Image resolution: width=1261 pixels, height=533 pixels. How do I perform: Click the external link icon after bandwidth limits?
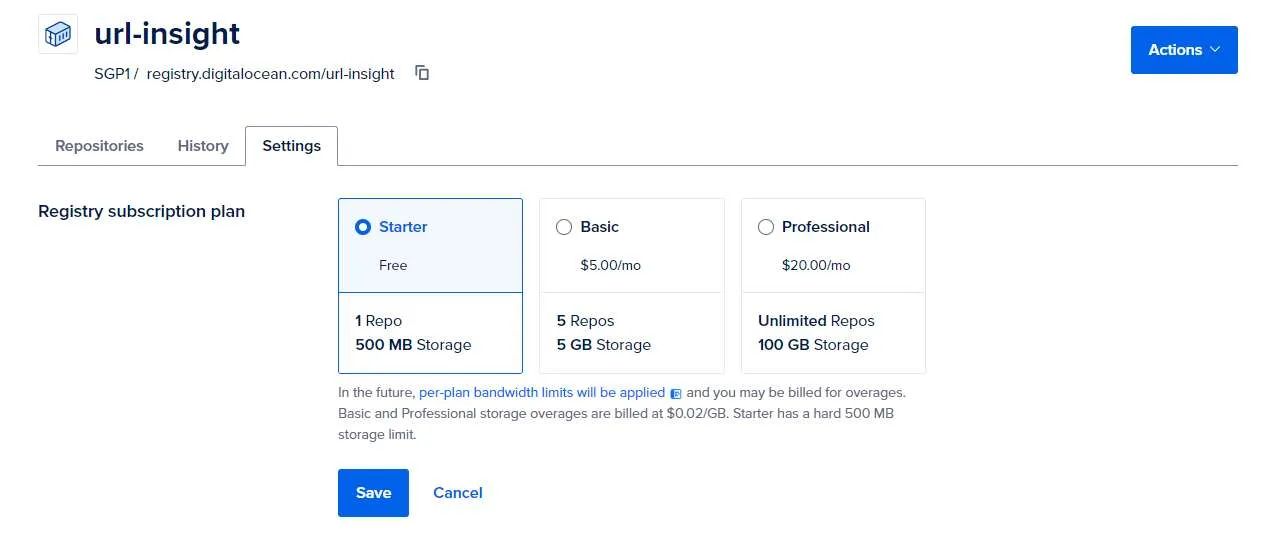[676, 394]
